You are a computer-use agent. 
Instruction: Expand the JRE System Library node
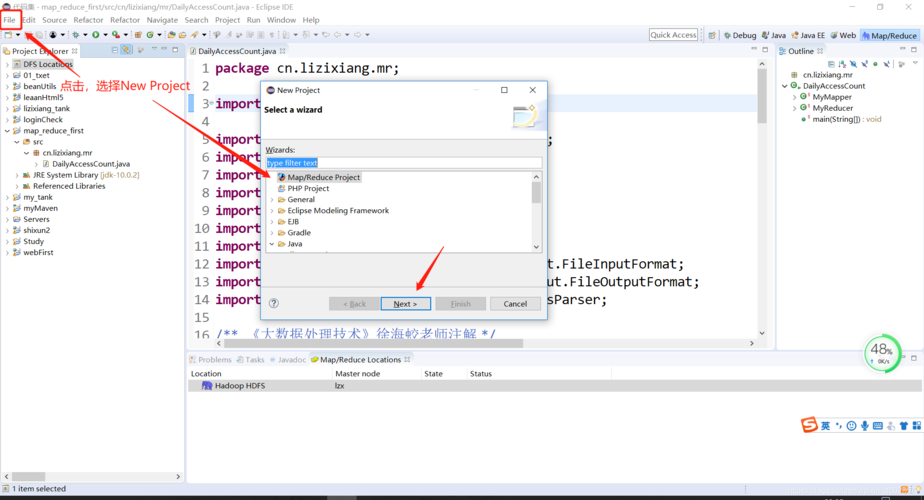(x=16, y=175)
